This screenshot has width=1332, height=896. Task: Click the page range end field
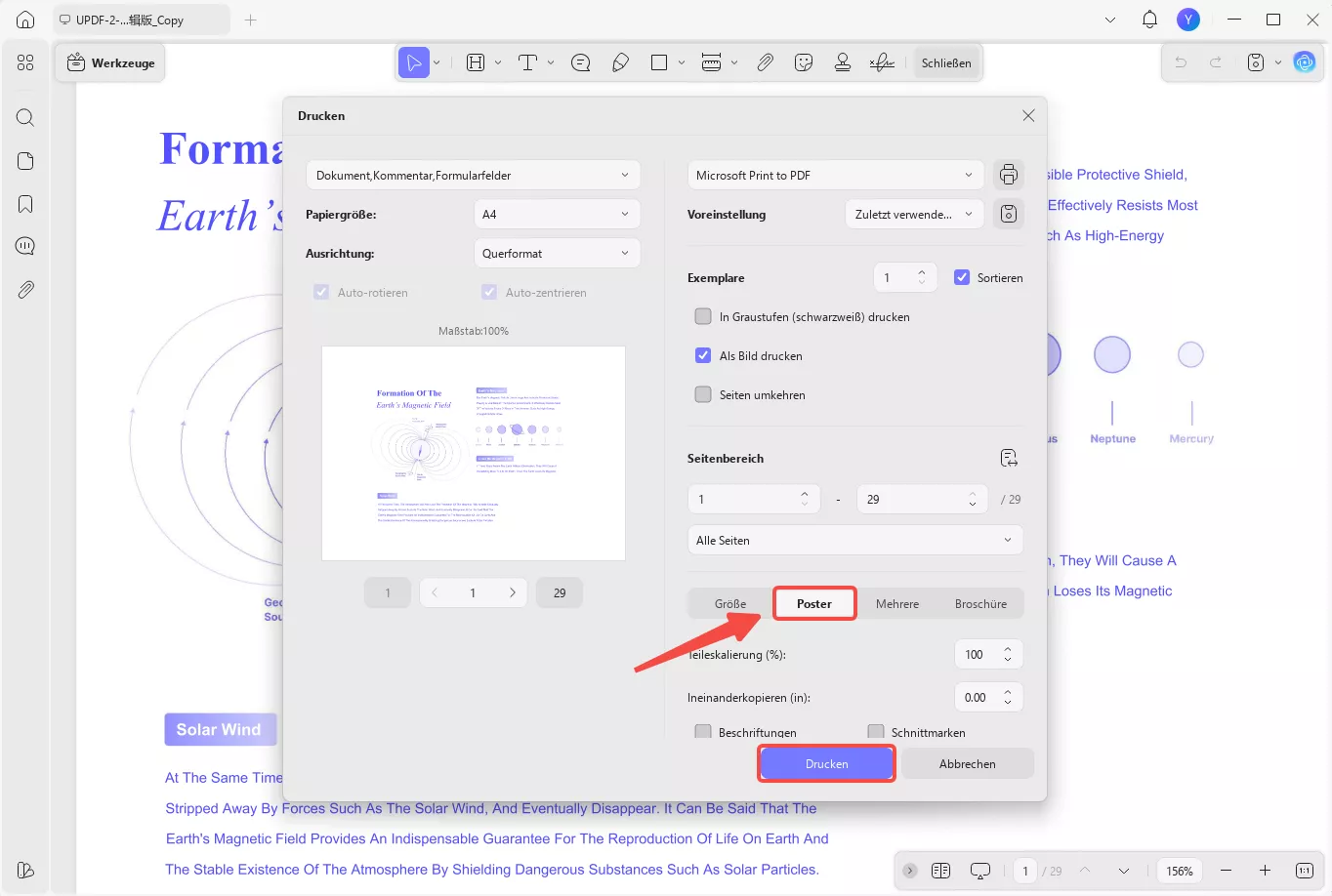pos(923,499)
